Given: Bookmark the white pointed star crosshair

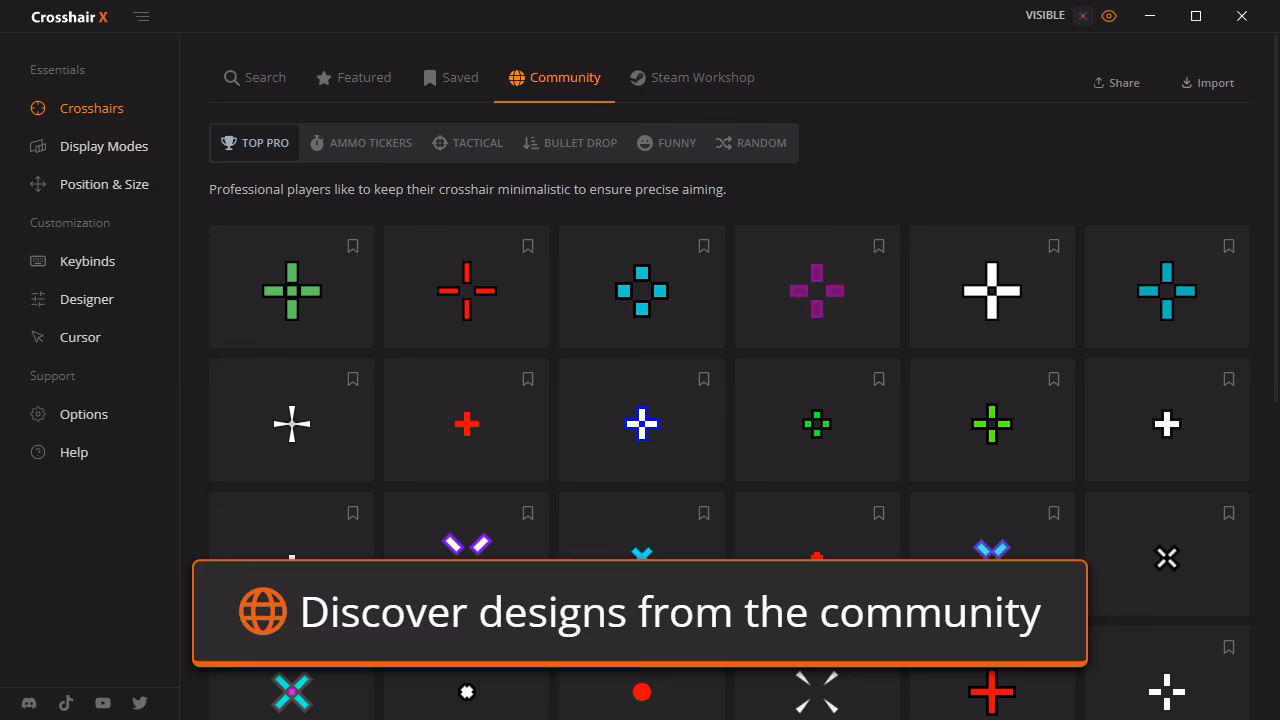Looking at the screenshot, I should click(x=353, y=379).
